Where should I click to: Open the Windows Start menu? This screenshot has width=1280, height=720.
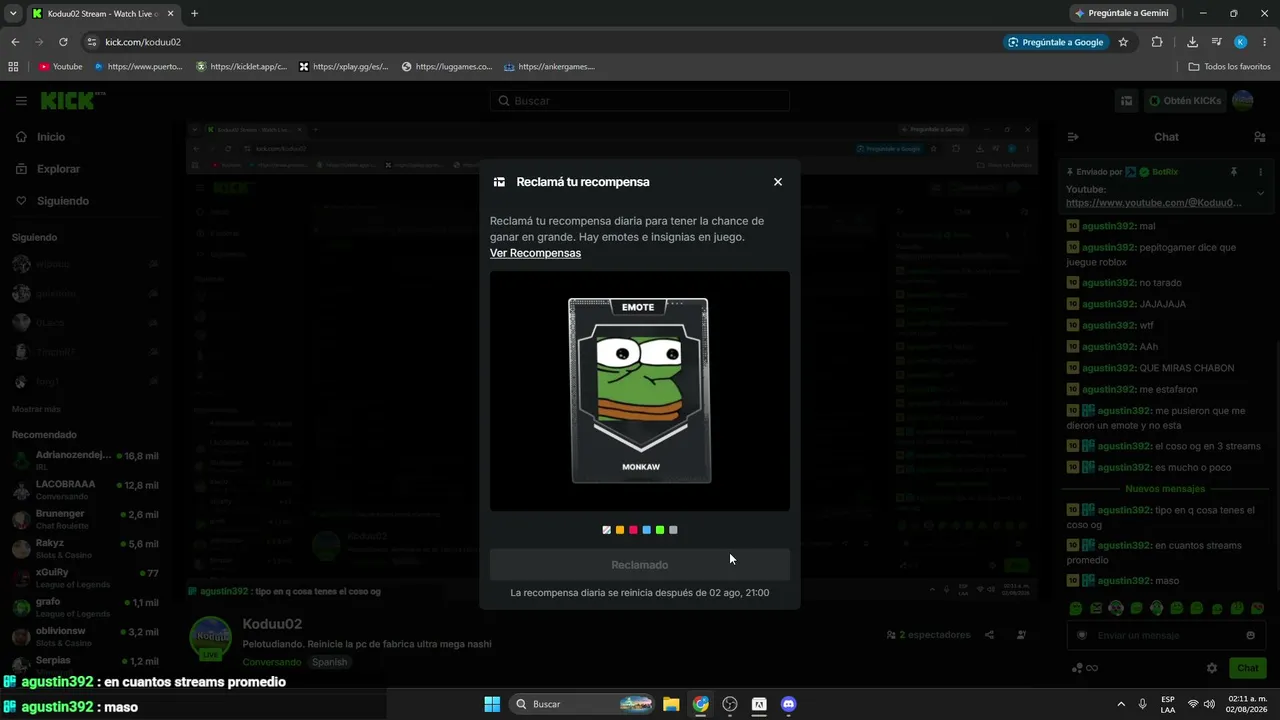(x=492, y=704)
